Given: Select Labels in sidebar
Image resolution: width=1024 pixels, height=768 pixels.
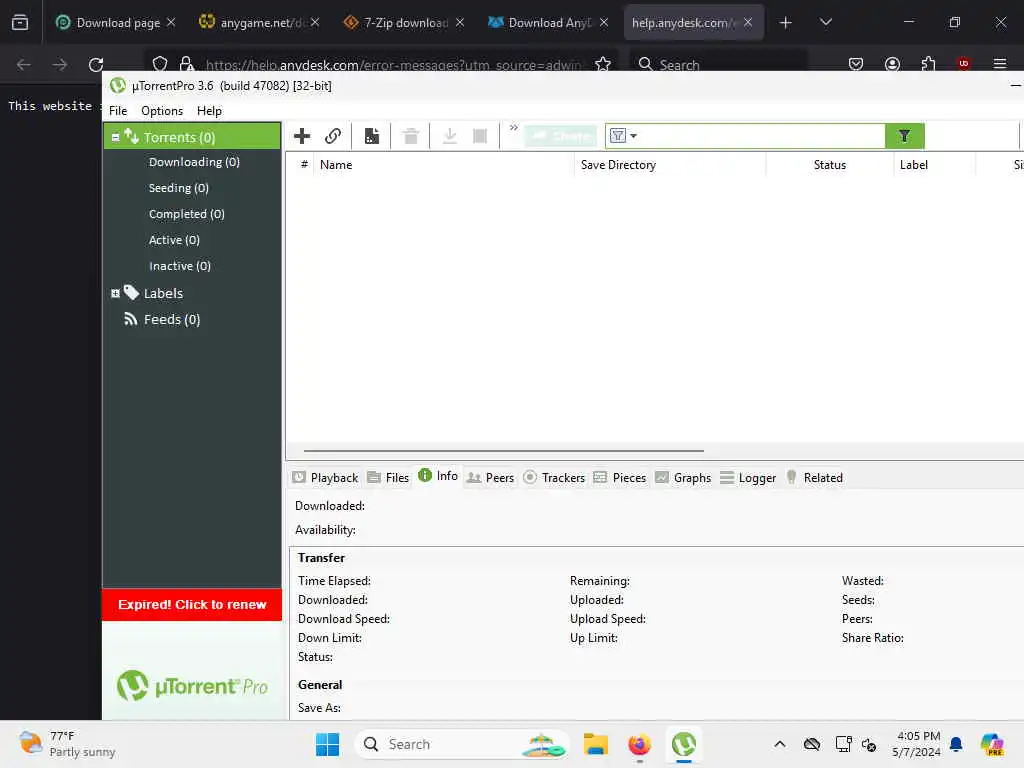Looking at the screenshot, I should click(x=163, y=293).
